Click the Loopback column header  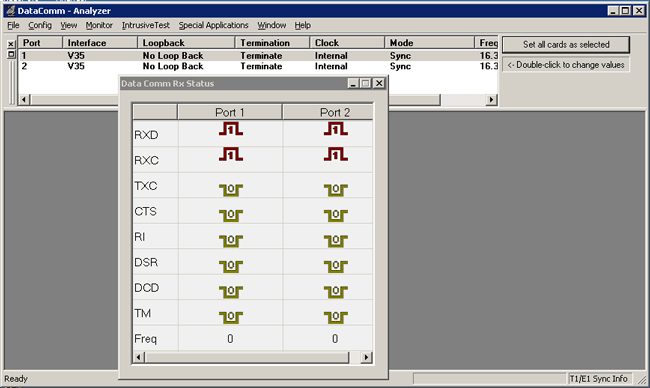[186, 43]
